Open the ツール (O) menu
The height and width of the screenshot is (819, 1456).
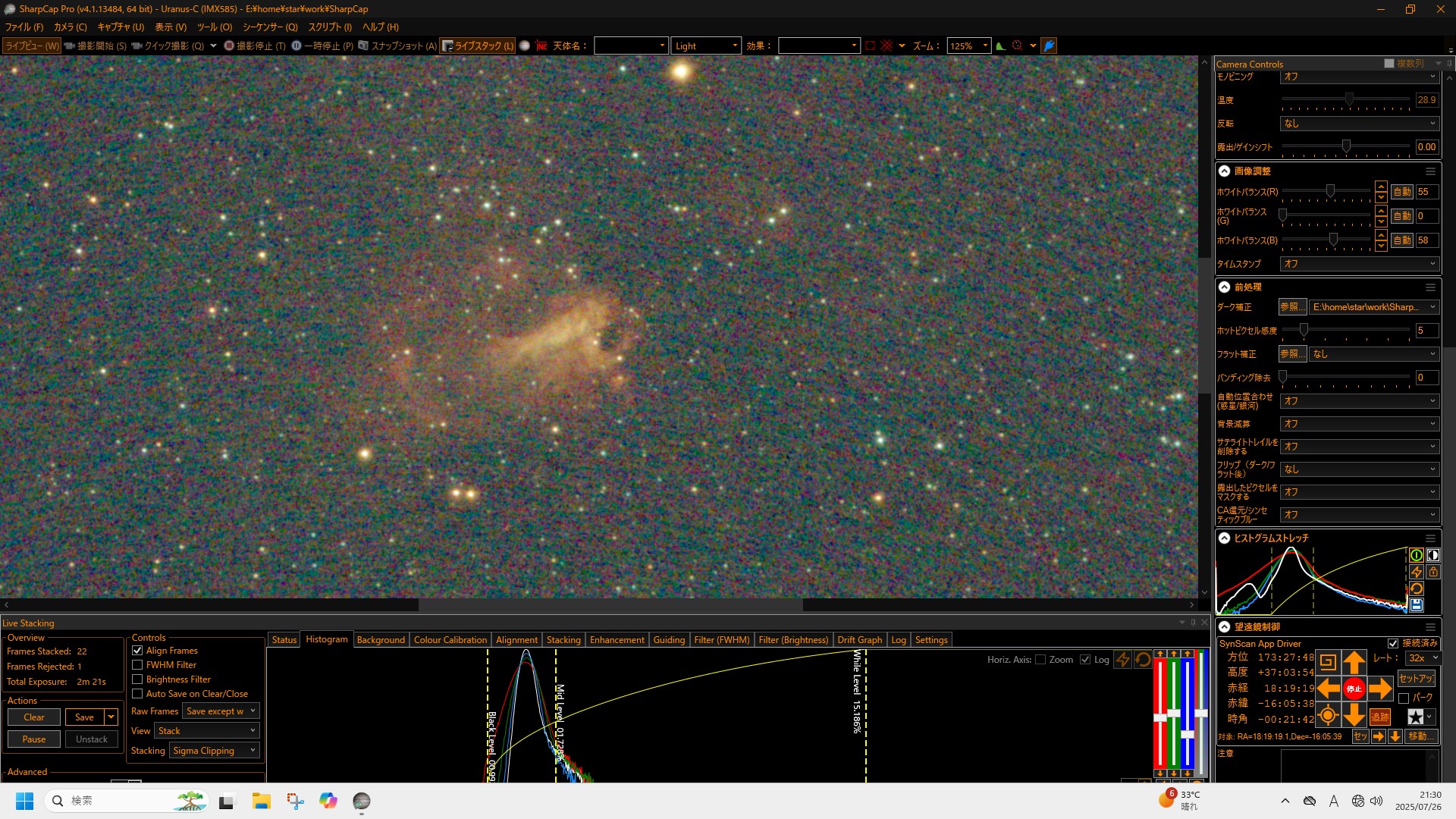(215, 27)
